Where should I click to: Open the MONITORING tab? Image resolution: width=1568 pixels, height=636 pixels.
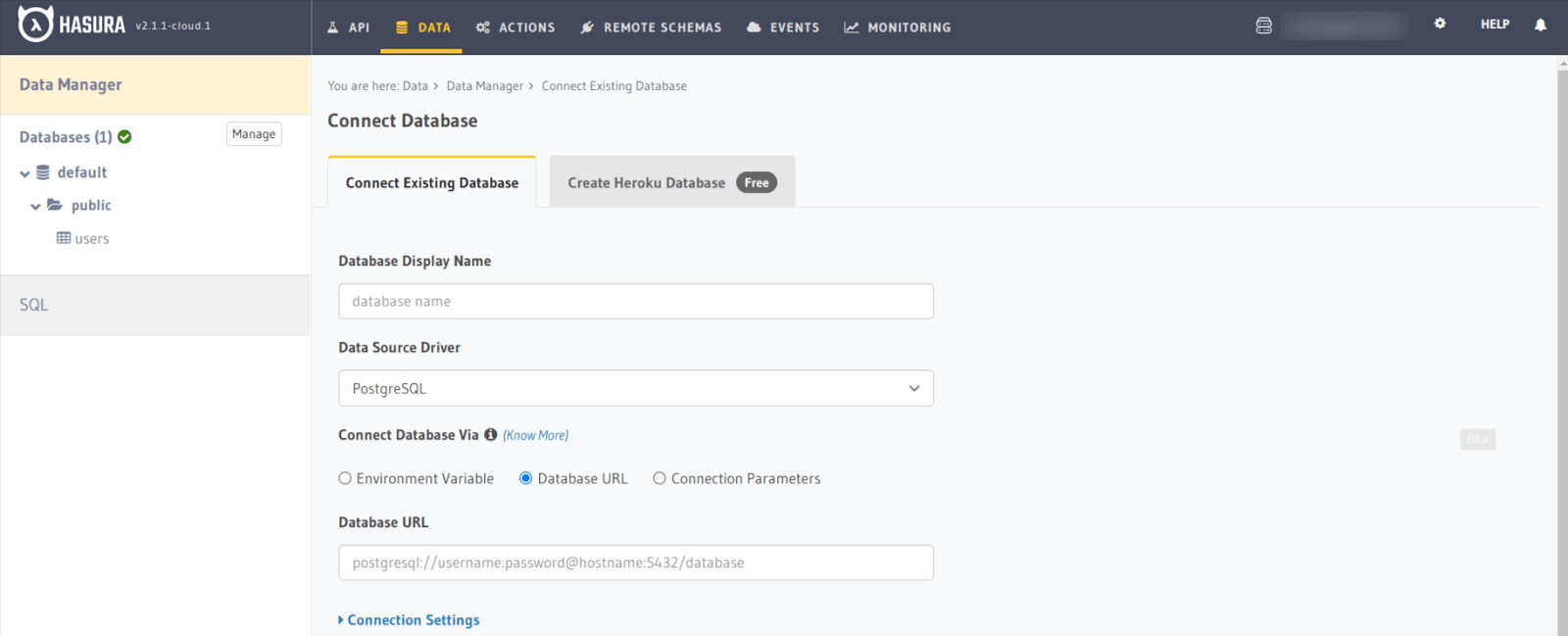(x=898, y=27)
